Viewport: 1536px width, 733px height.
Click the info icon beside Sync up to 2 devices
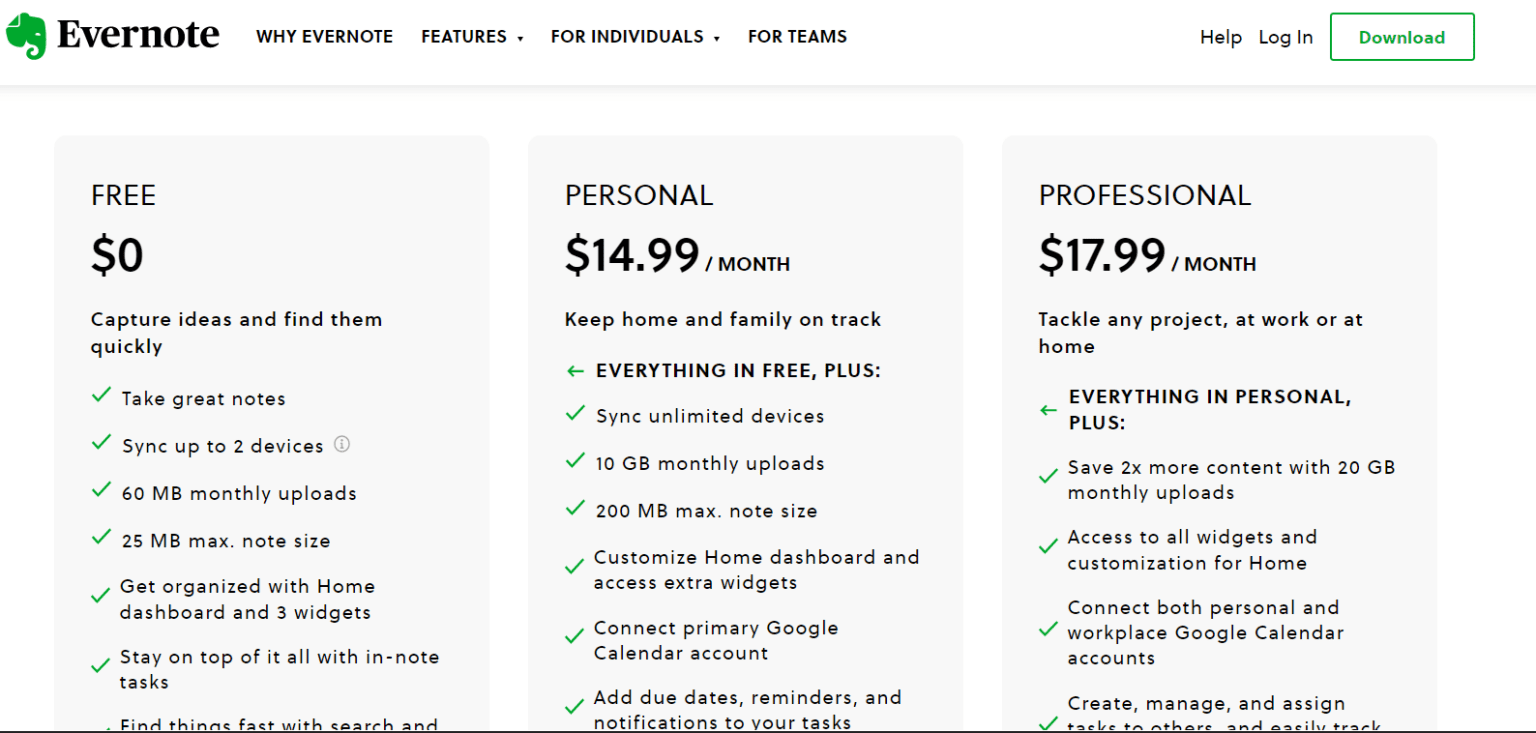pos(342,444)
